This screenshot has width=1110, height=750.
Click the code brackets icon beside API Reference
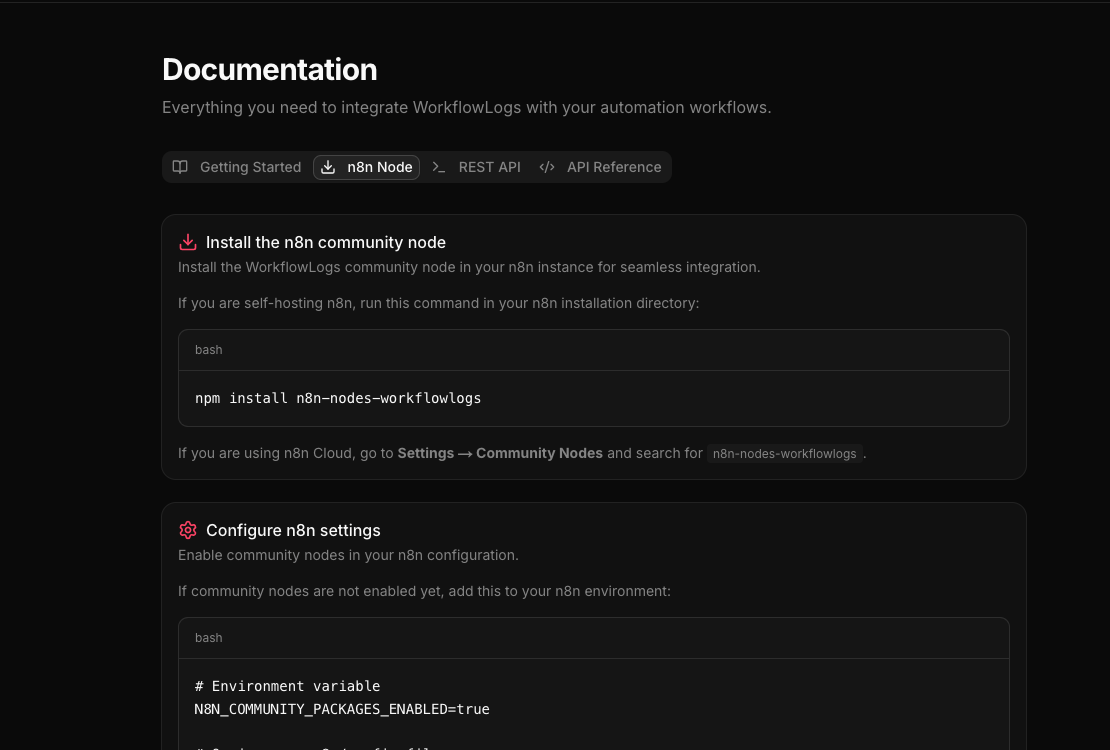point(547,167)
